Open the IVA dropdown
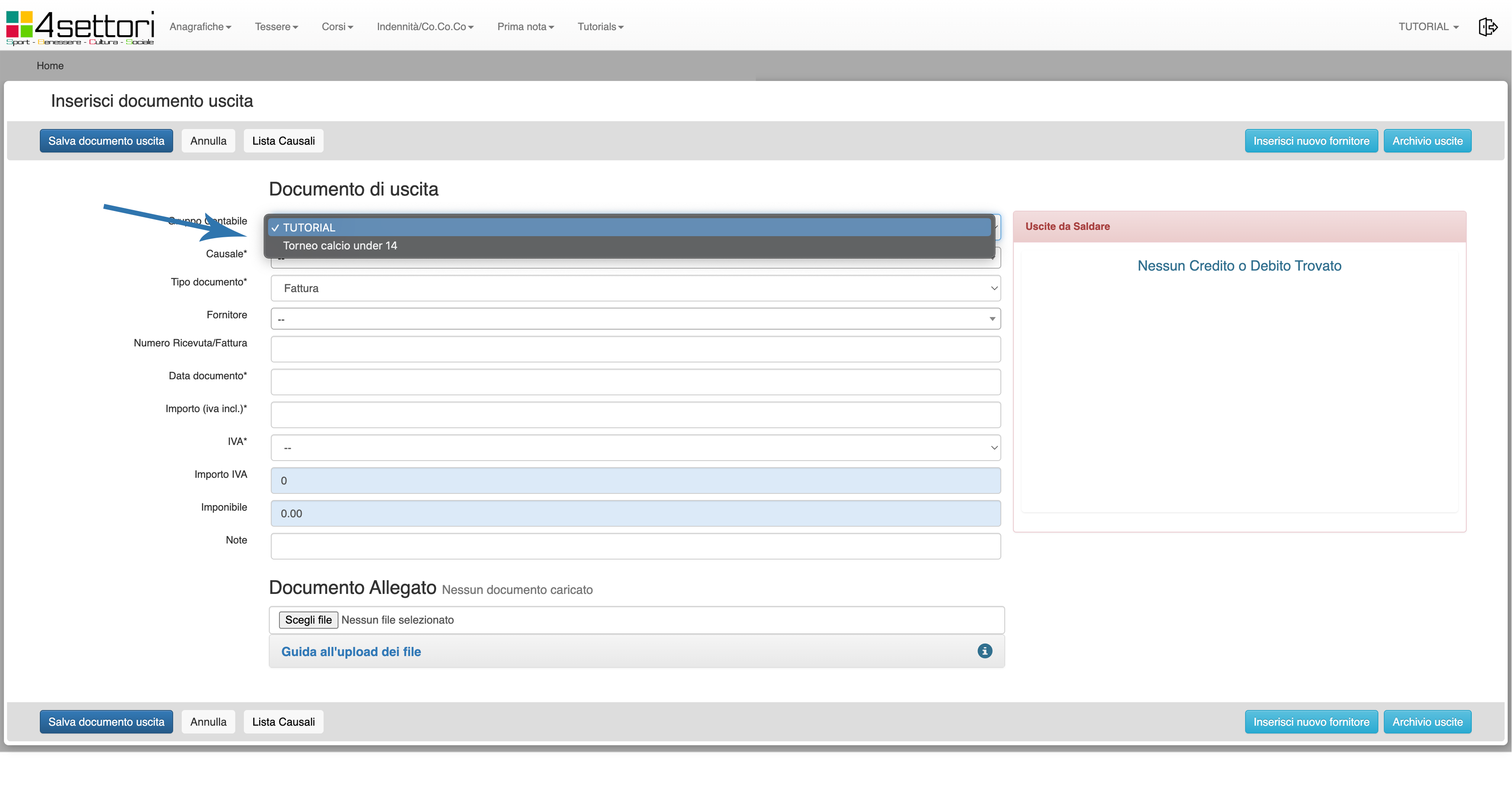 635,447
